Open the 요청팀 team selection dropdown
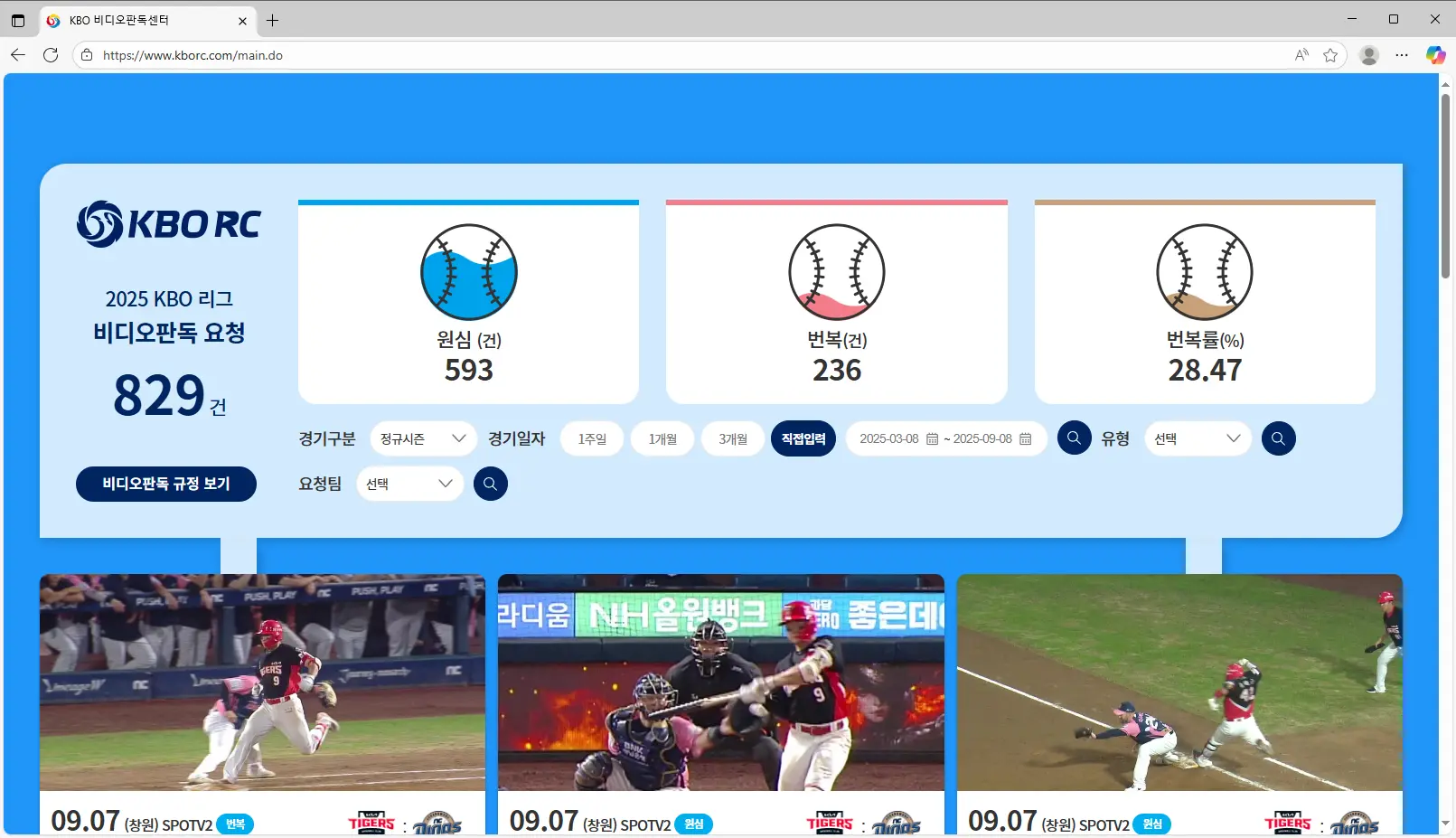This screenshot has width=1456, height=838. tap(409, 484)
